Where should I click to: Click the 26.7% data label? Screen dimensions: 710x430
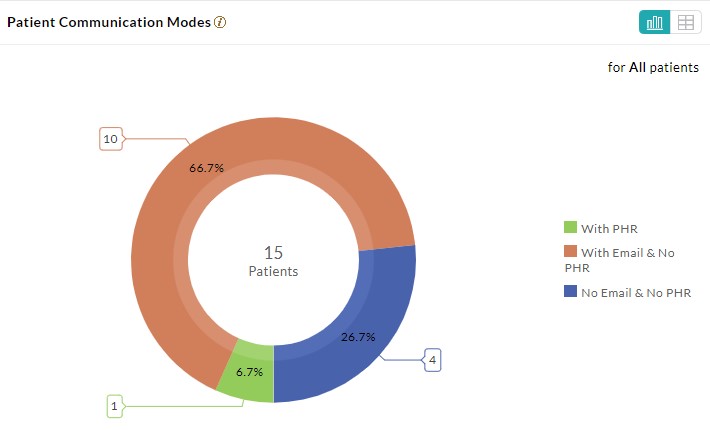coord(358,336)
